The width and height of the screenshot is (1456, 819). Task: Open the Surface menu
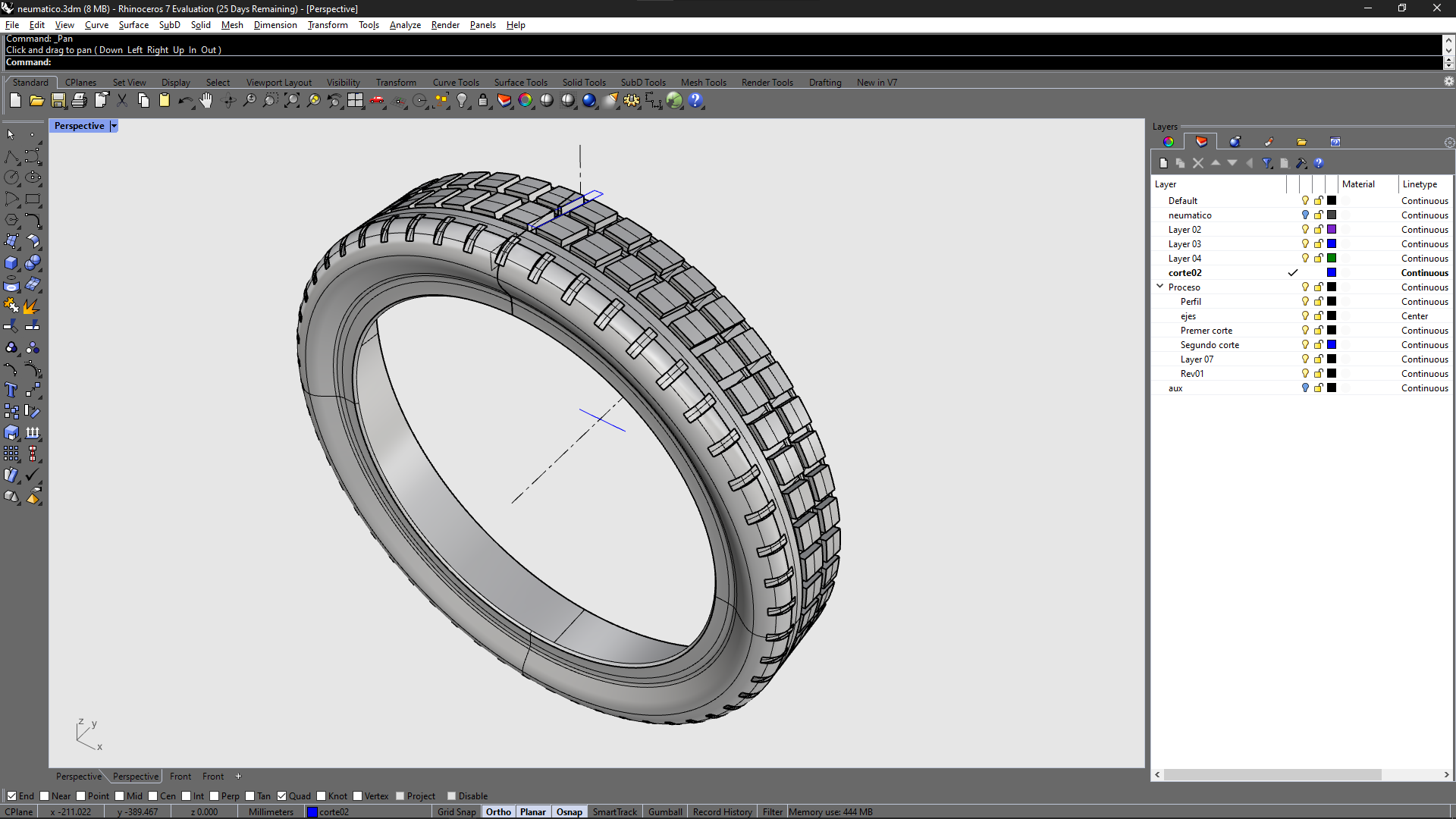[133, 25]
